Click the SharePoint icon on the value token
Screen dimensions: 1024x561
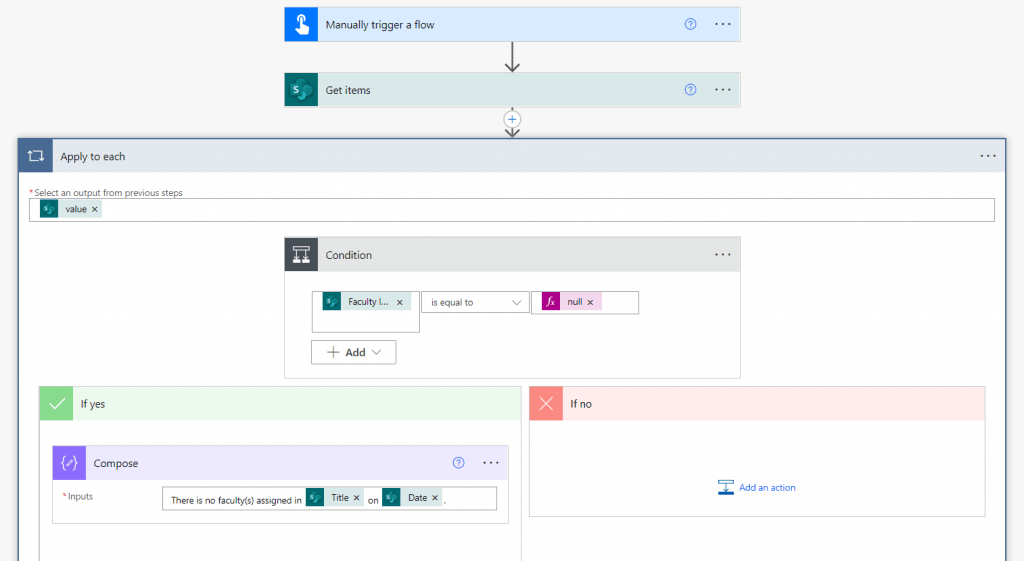[x=49, y=209]
